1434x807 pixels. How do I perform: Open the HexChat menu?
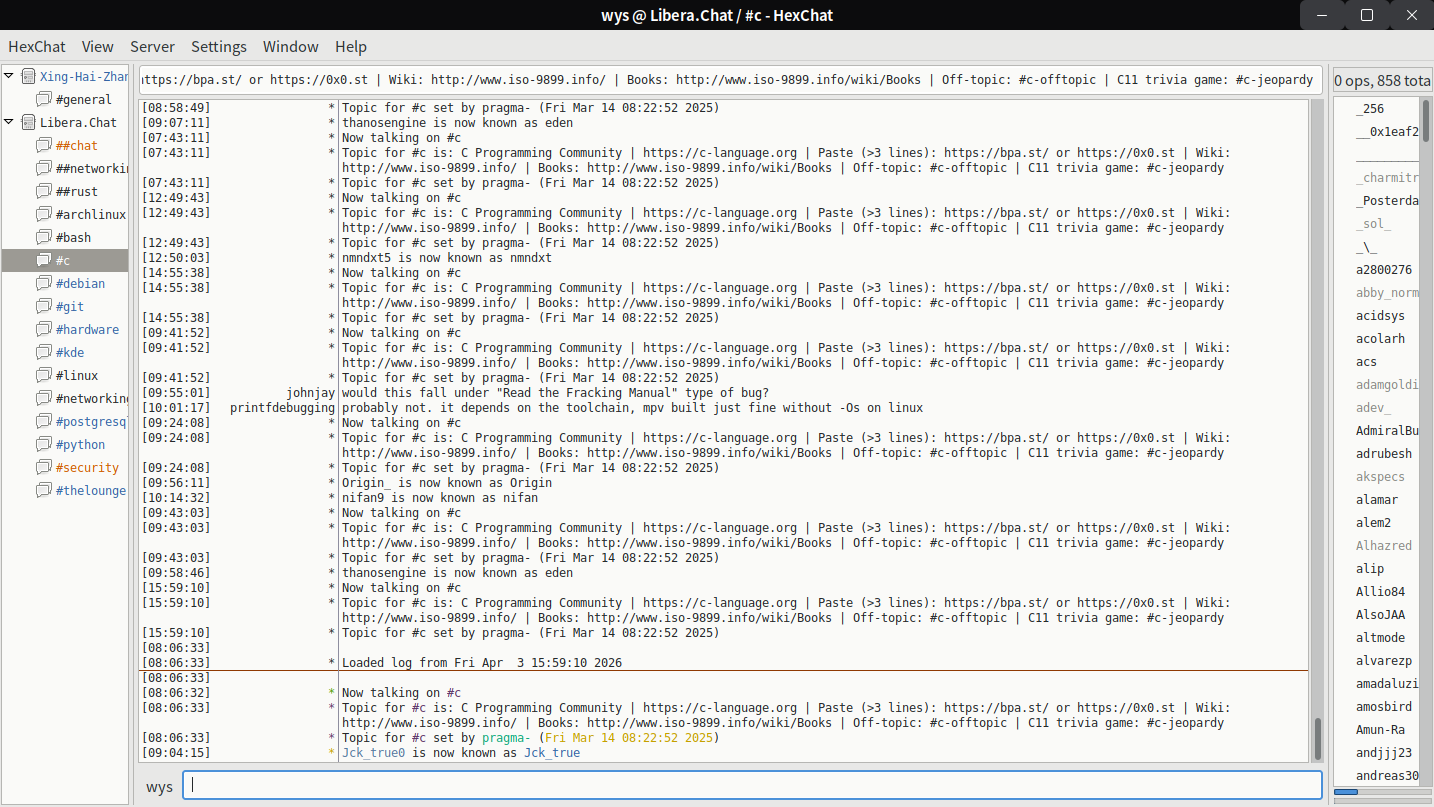[37, 47]
